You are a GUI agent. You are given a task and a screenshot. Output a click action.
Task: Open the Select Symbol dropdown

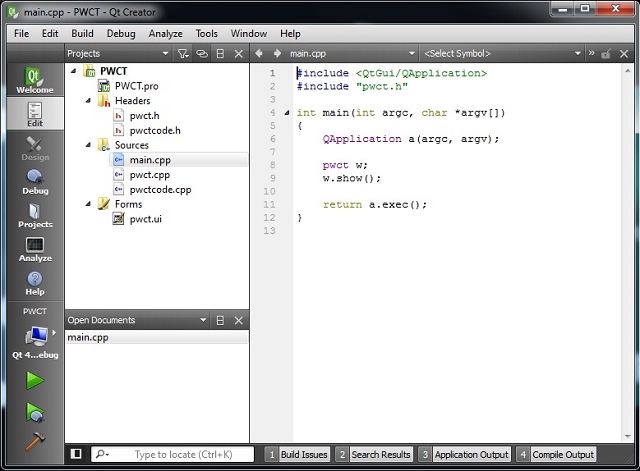click(502, 53)
